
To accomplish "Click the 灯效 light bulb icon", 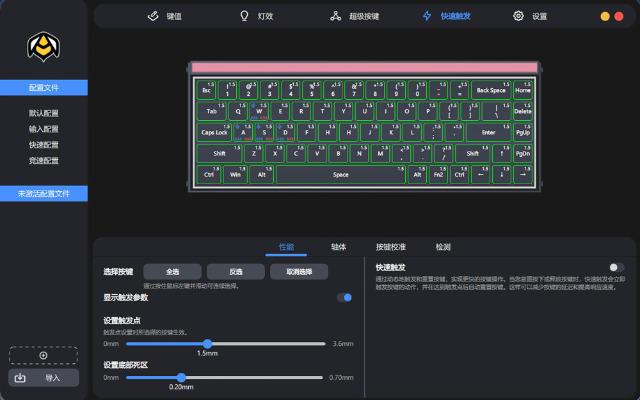I will pos(244,16).
